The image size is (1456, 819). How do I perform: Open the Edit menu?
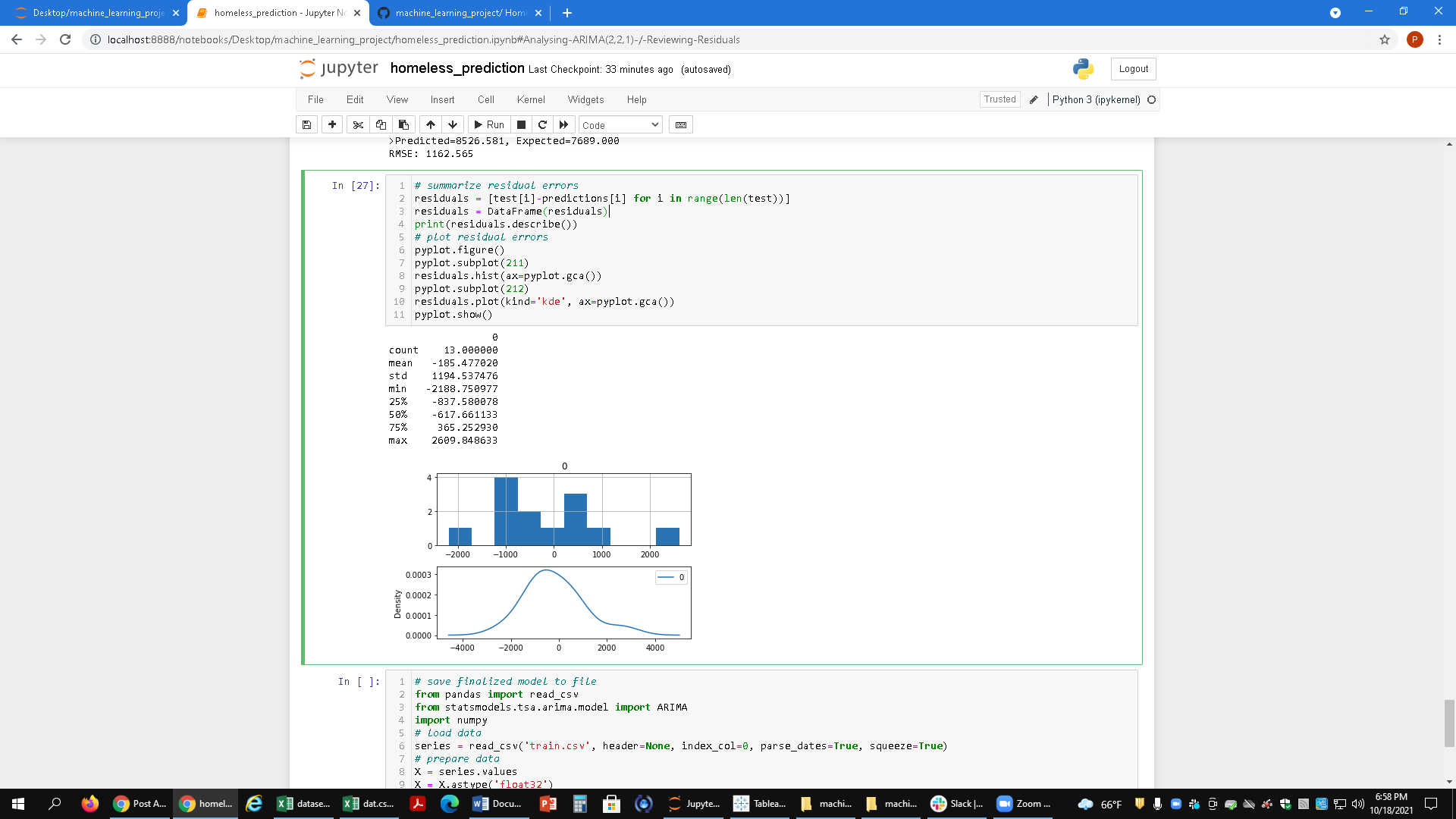click(355, 99)
